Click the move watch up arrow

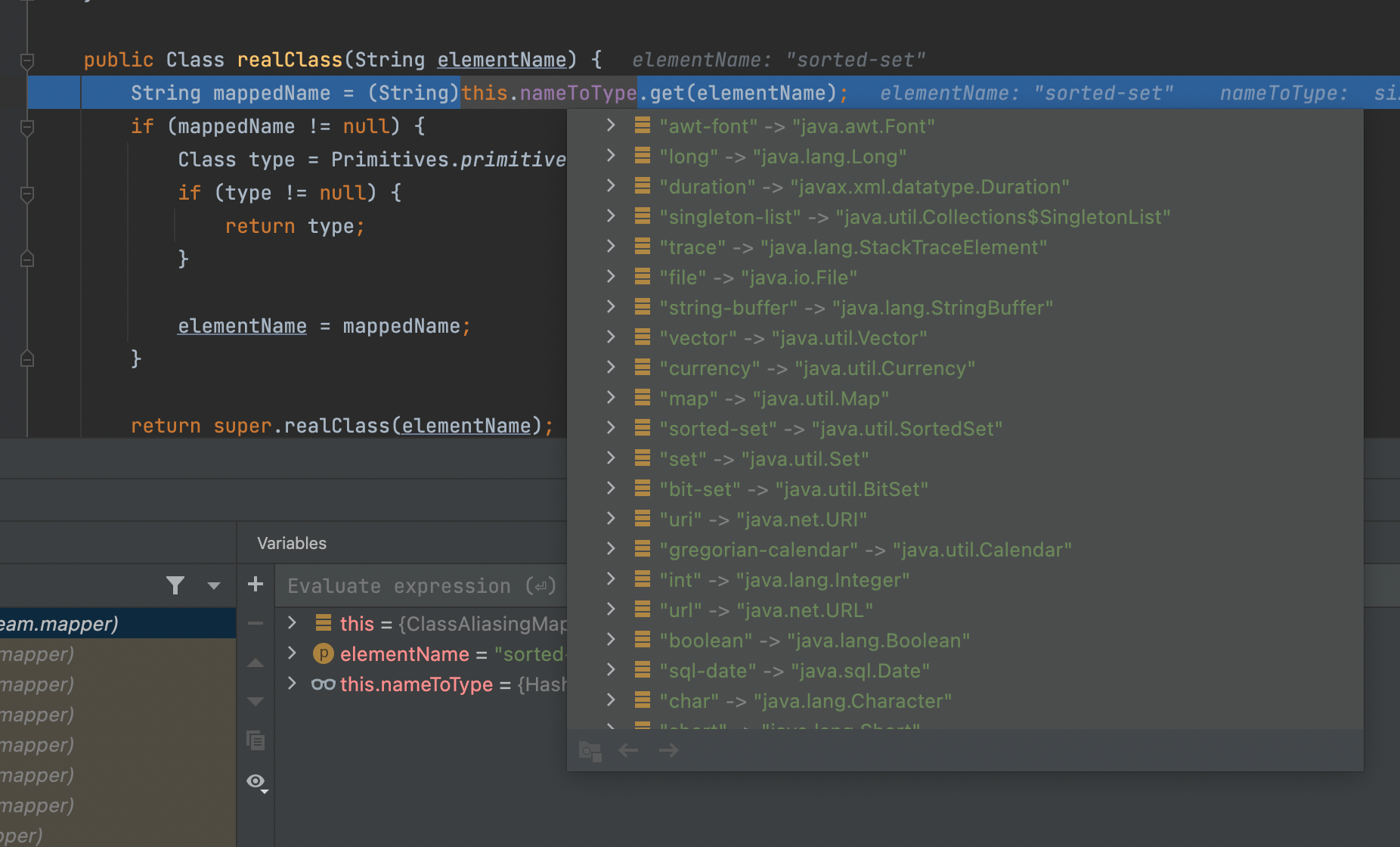click(256, 663)
